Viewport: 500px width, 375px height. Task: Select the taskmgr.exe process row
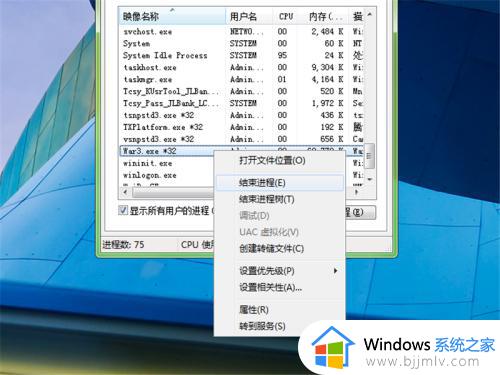(242, 79)
